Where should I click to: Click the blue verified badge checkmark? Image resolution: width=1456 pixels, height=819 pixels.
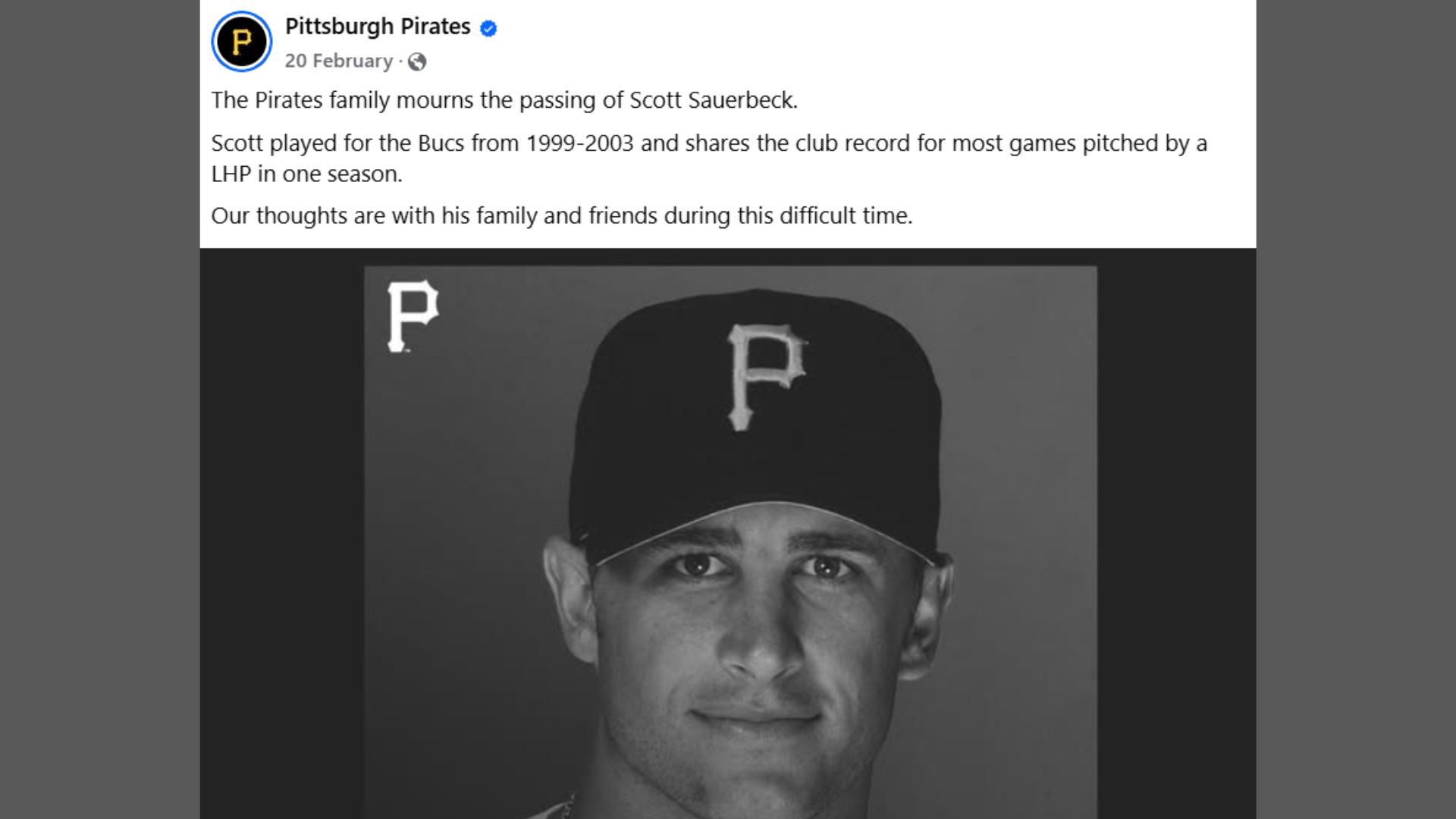[489, 29]
